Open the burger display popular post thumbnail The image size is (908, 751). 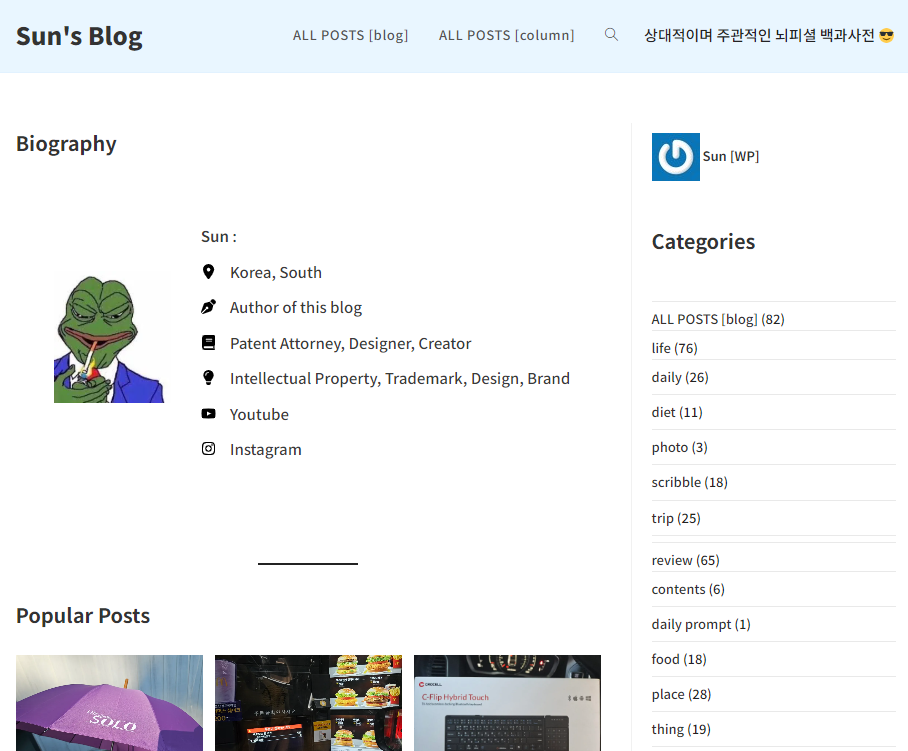pyautogui.click(x=308, y=702)
